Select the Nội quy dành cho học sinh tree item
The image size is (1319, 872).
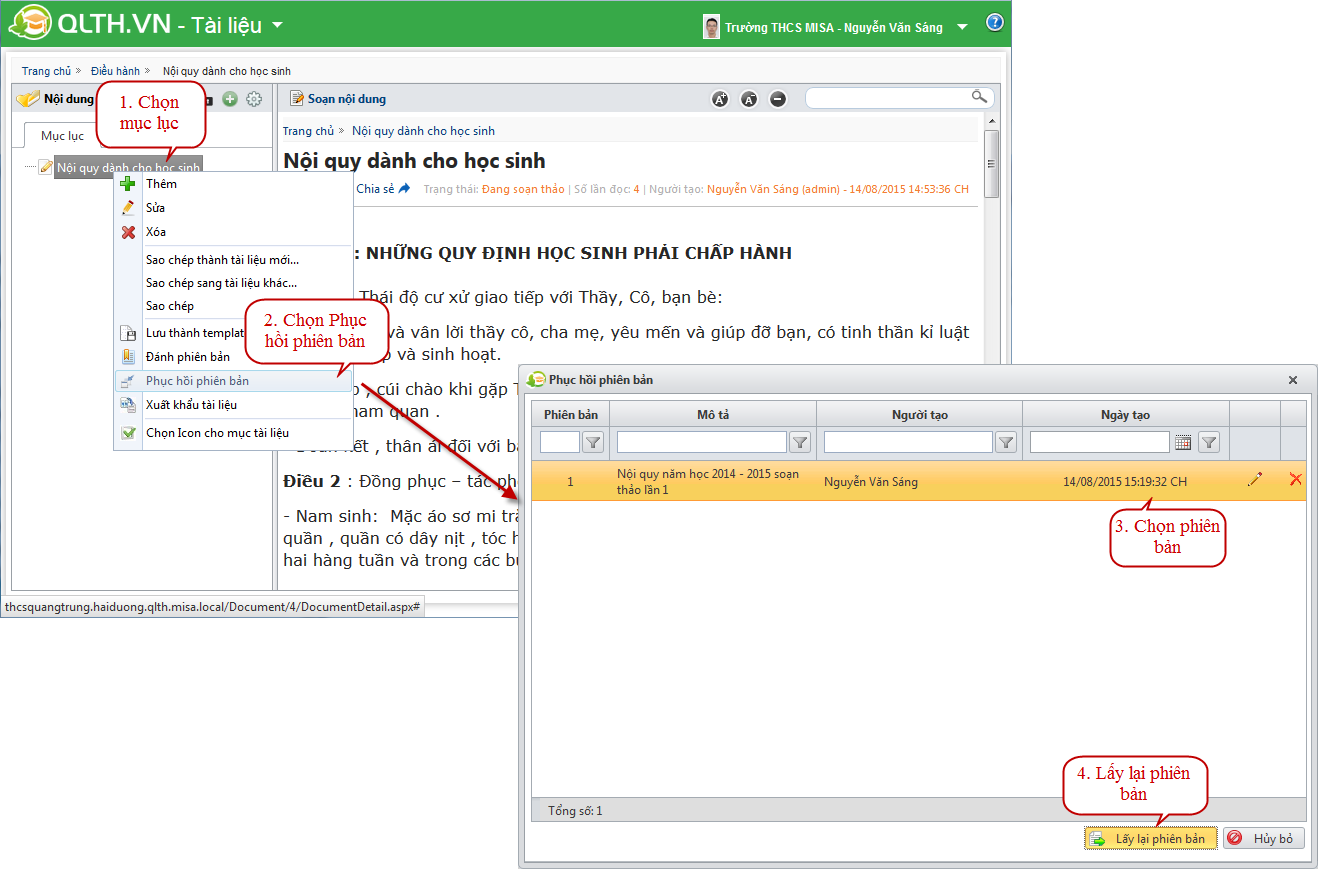pos(128,168)
